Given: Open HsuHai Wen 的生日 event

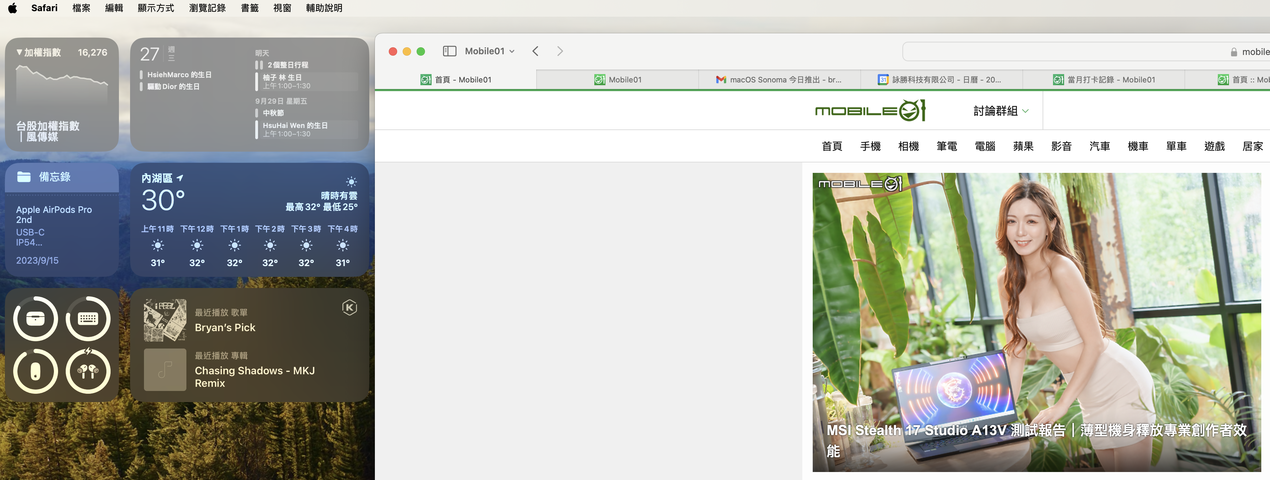Looking at the screenshot, I should [x=306, y=130].
